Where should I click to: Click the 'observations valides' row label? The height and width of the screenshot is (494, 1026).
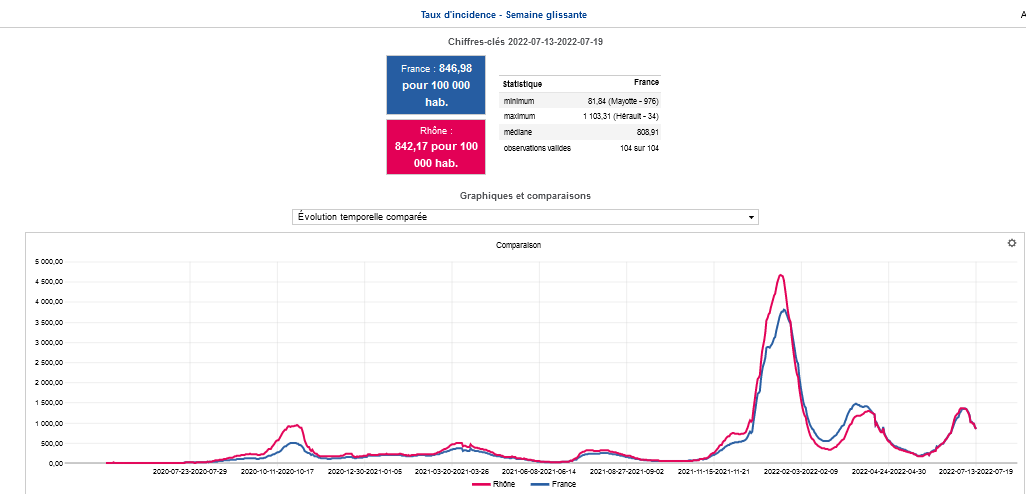pos(537,149)
